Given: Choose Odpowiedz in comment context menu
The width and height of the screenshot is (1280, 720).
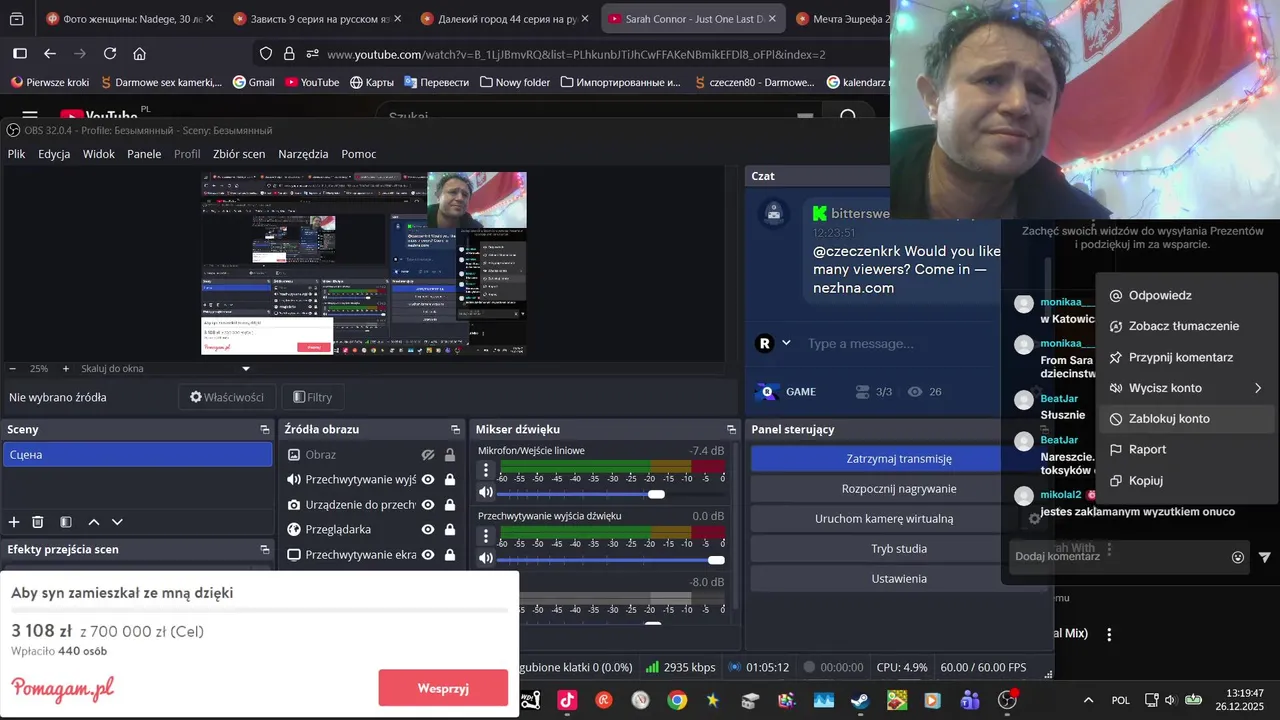Looking at the screenshot, I should pyautogui.click(x=1187, y=295).
